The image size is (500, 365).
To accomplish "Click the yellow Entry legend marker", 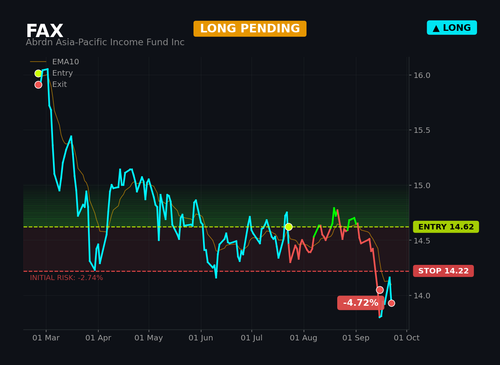I will 38,73.
